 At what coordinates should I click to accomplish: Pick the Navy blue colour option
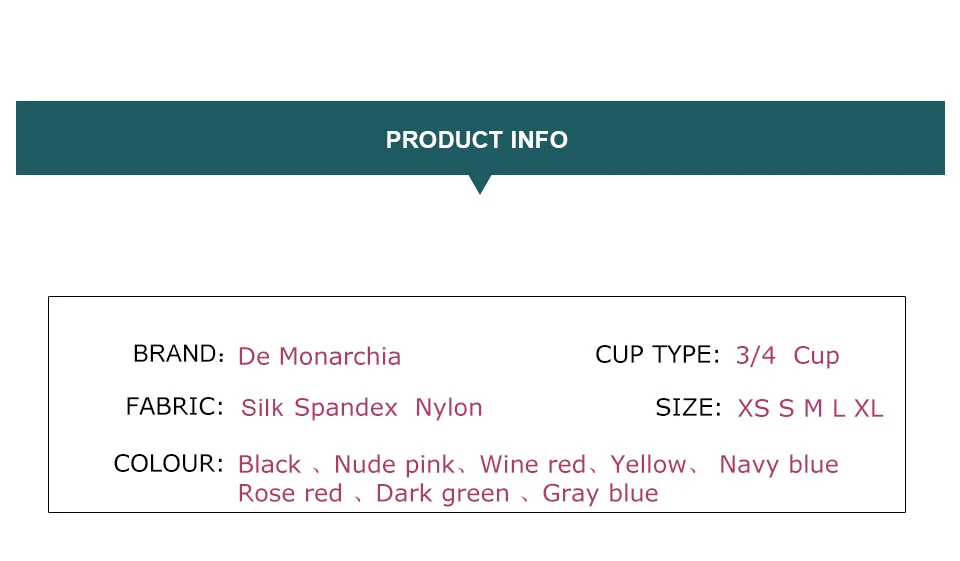tap(779, 465)
